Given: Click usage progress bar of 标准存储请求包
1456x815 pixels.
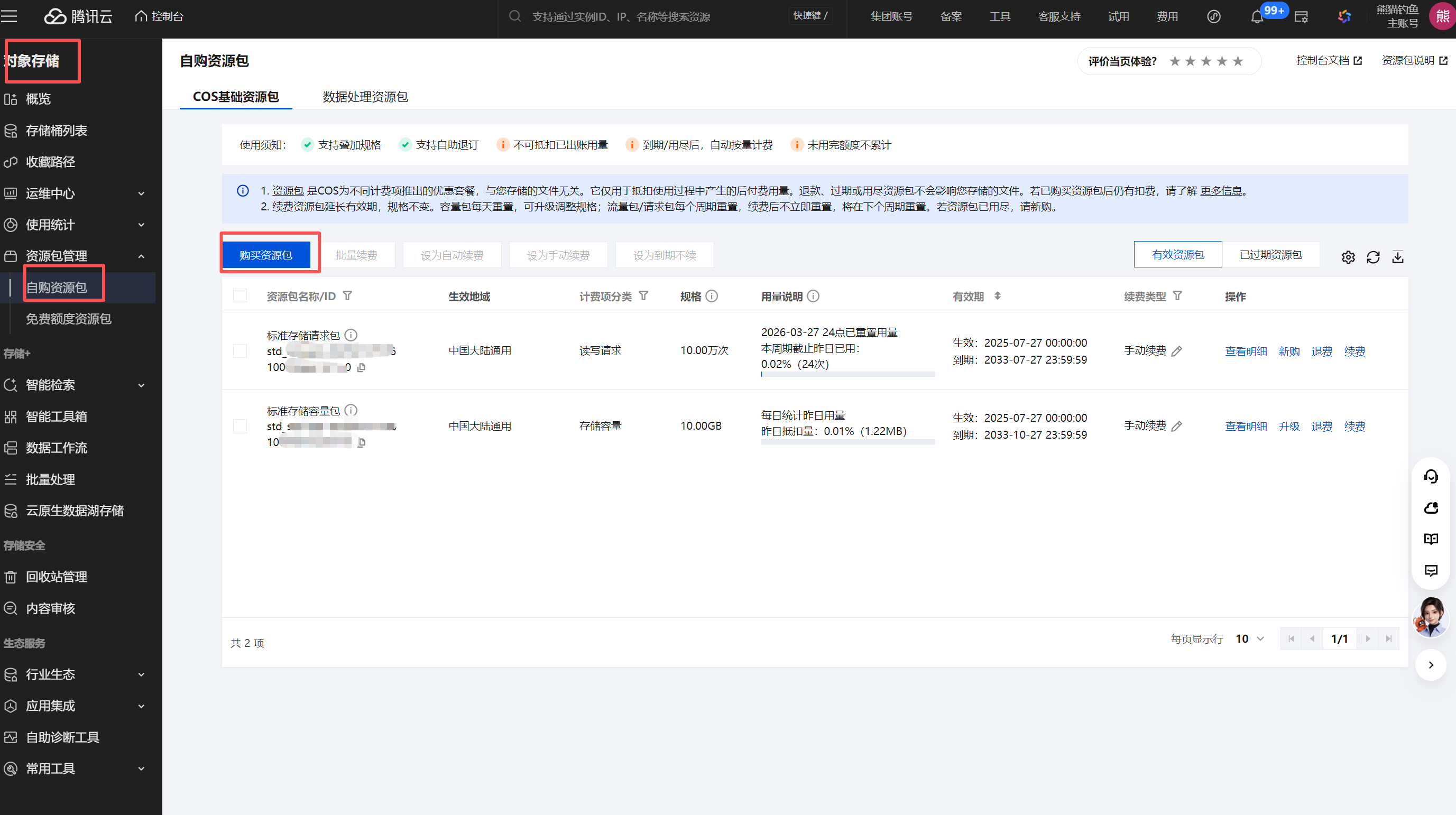Looking at the screenshot, I should pos(848,374).
